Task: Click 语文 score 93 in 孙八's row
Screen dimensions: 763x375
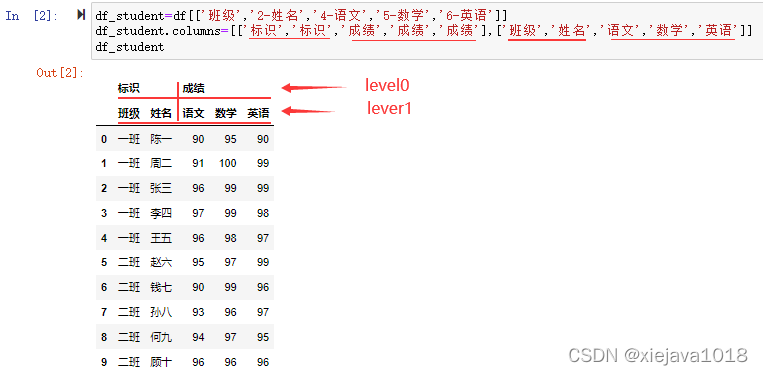Action: pos(198,312)
